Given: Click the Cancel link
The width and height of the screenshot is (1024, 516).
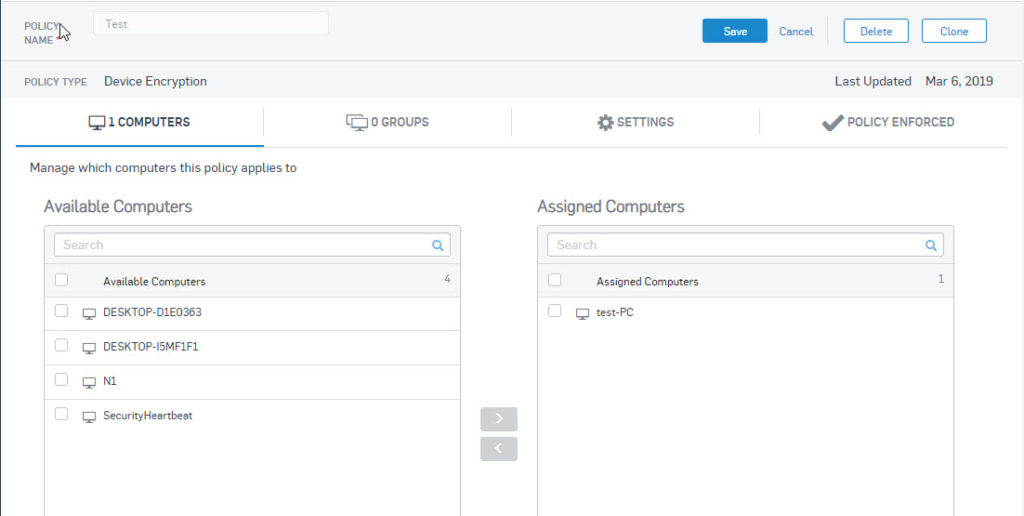Looking at the screenshot, I should click(x=796, y=31).
